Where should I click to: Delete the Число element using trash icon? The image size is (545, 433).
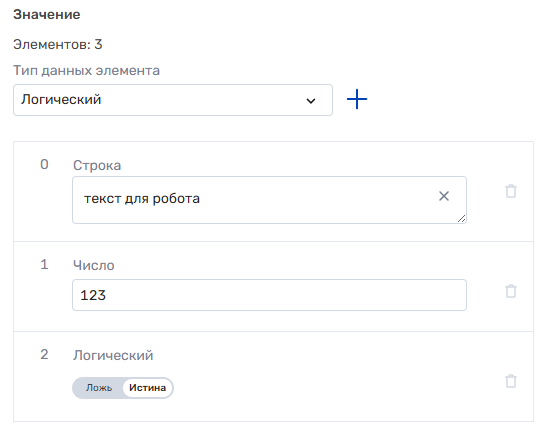pos(511,291)
